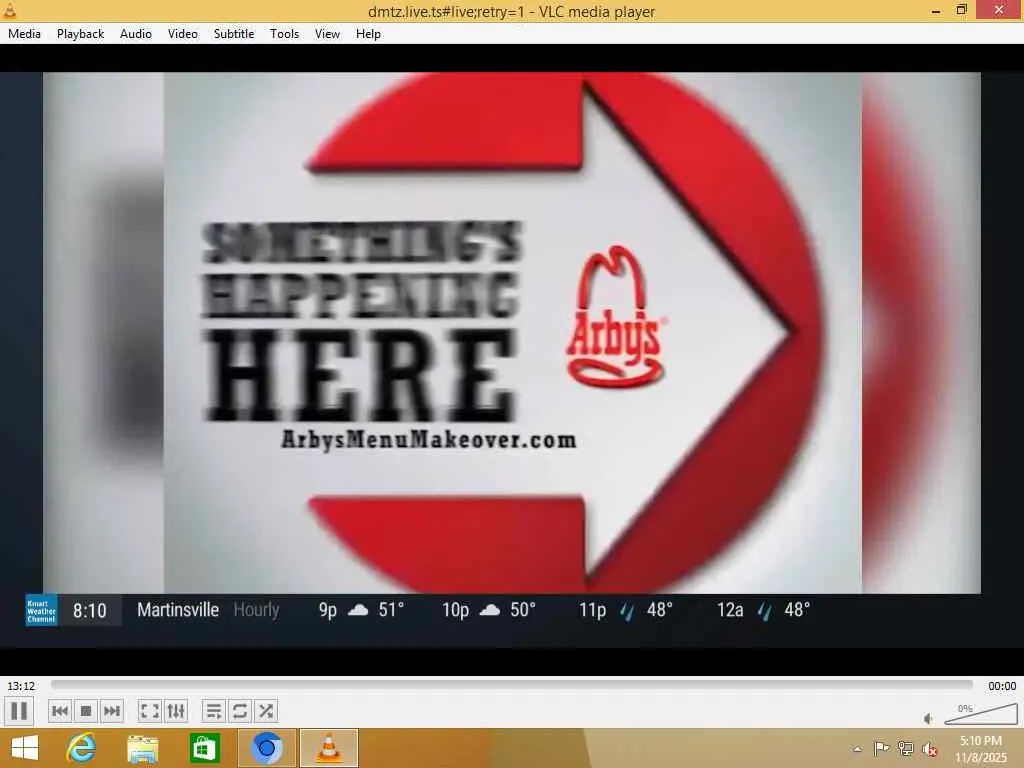Open the Help menu

(368, 34)
